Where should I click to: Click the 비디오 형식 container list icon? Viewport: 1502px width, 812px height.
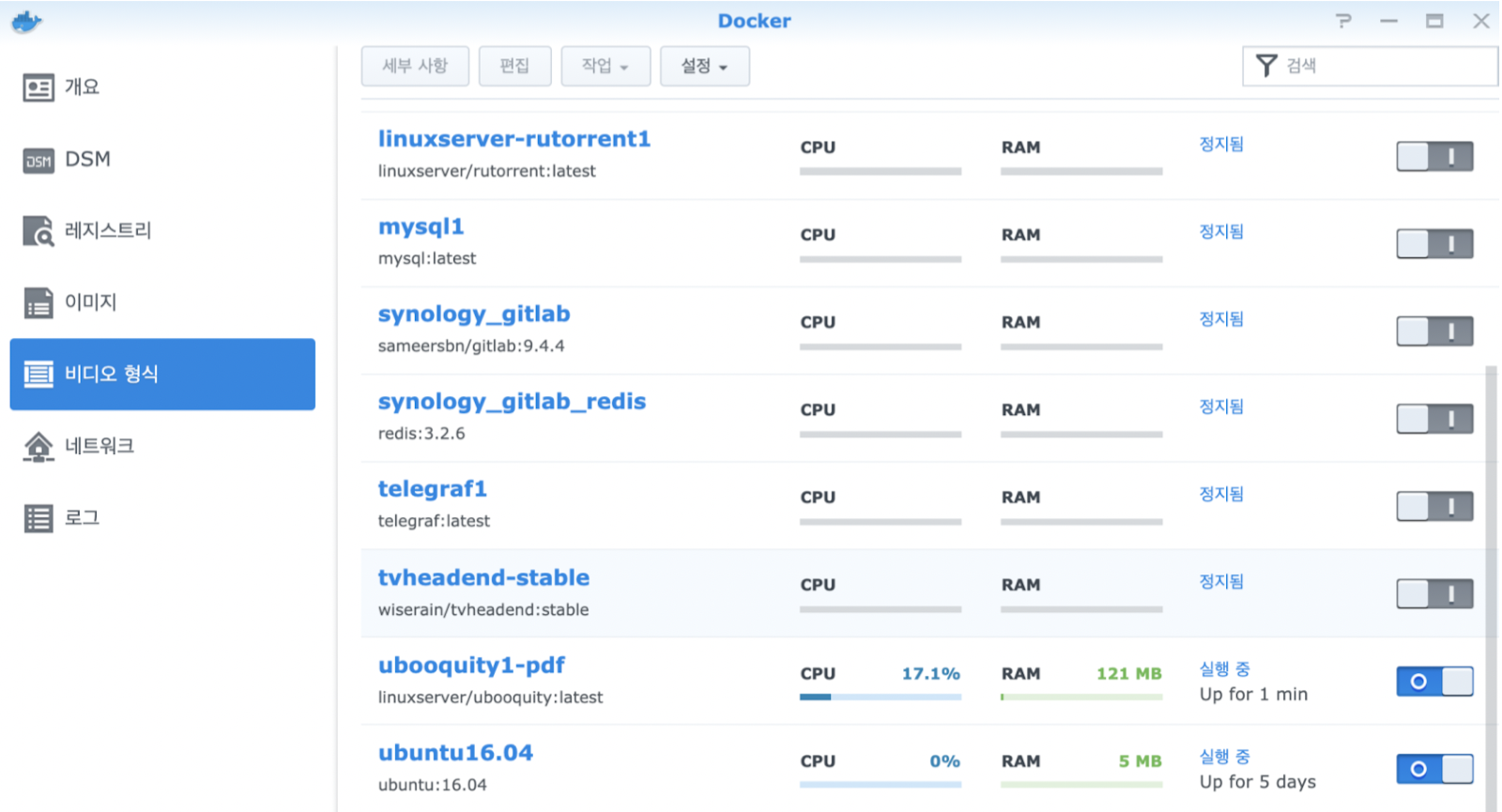(38, 375)
